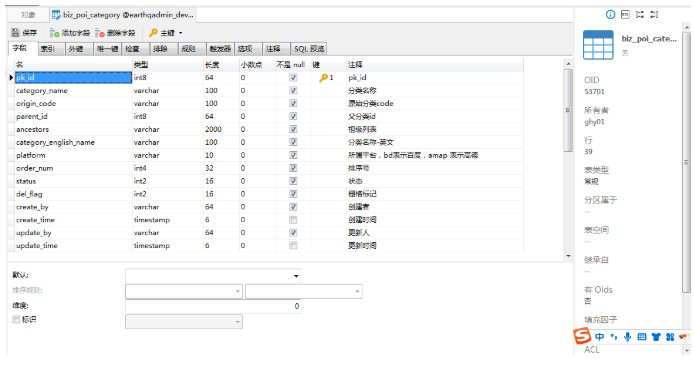The height and width of the screenshot is (383, 694).
Task: Click 添加字段 to add a field
Action: [70, 33]
